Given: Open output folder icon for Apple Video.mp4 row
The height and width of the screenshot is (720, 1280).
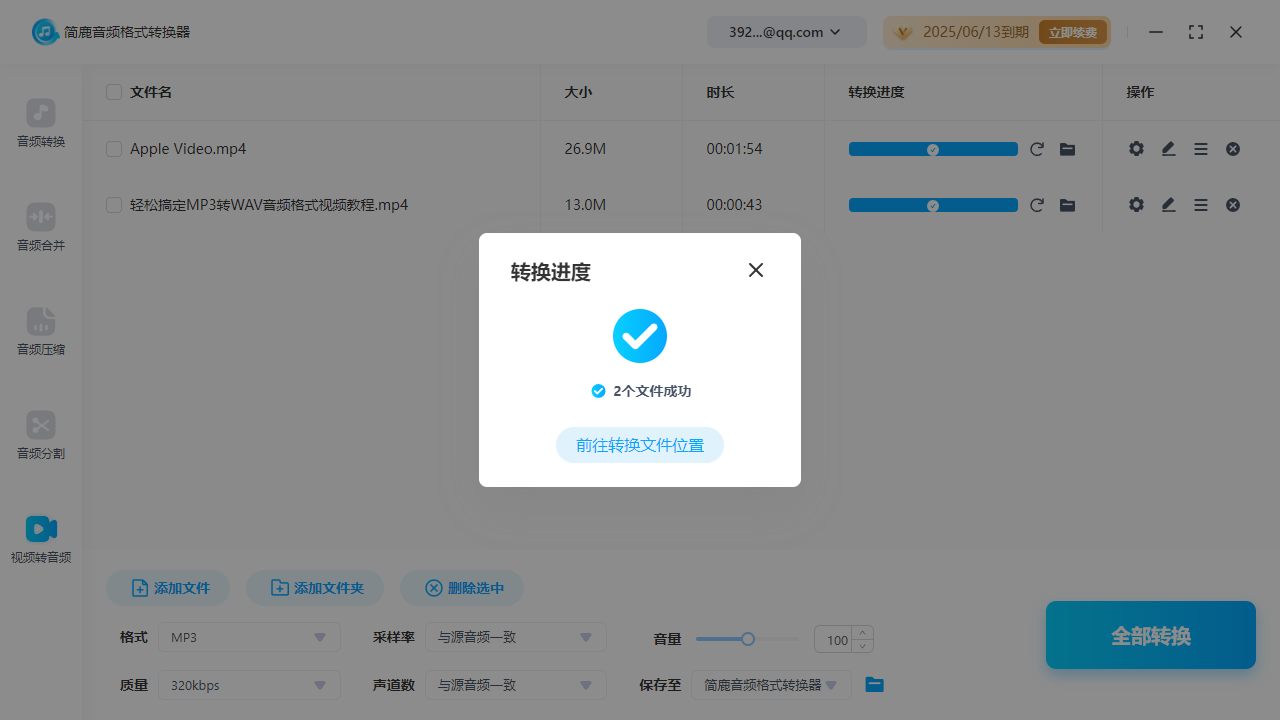Looking at the screenshot, I should click(1067, 148).
